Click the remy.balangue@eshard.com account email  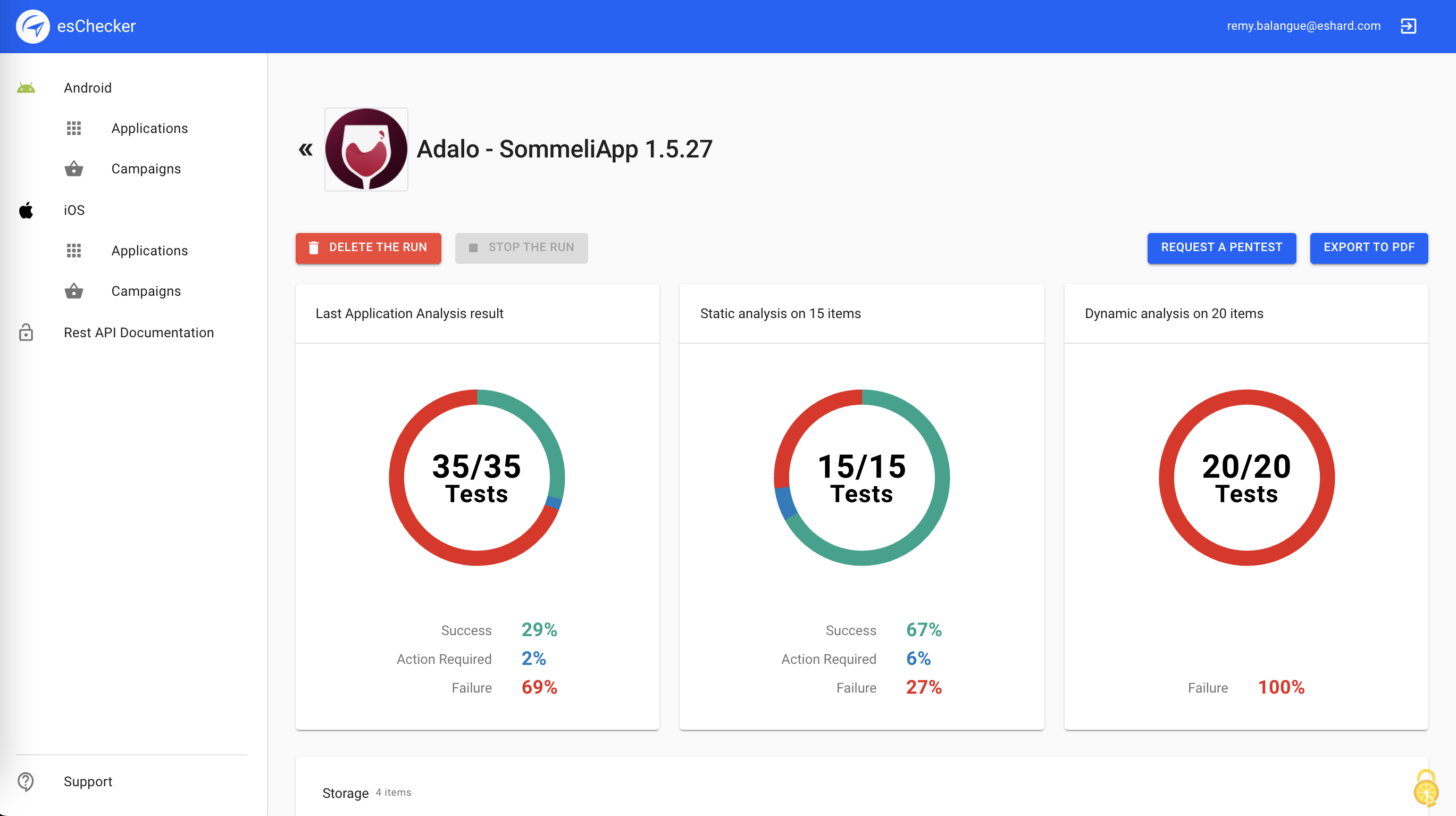[1303, 26]
